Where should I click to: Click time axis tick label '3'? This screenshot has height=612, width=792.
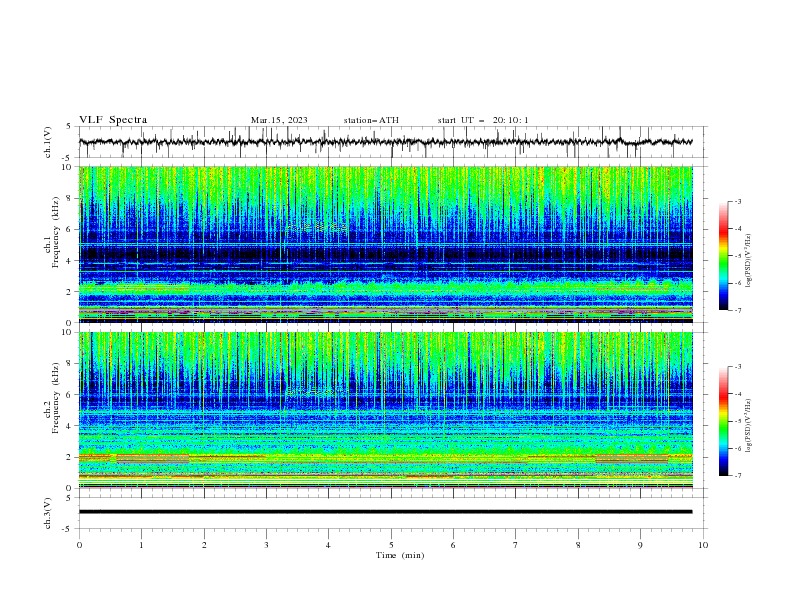click(x=266, y=545)
